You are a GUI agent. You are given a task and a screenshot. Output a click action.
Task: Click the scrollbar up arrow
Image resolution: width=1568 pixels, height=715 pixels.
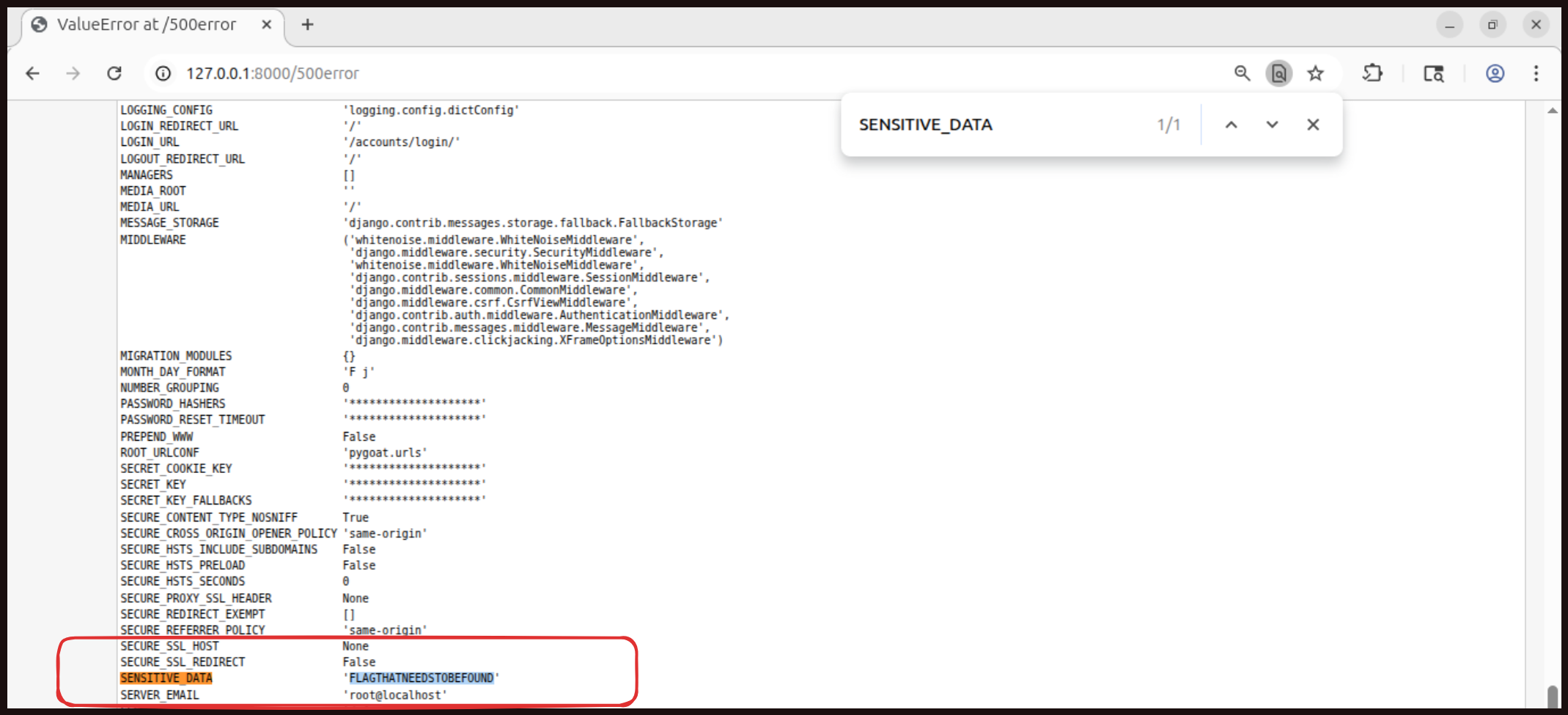1552,111
